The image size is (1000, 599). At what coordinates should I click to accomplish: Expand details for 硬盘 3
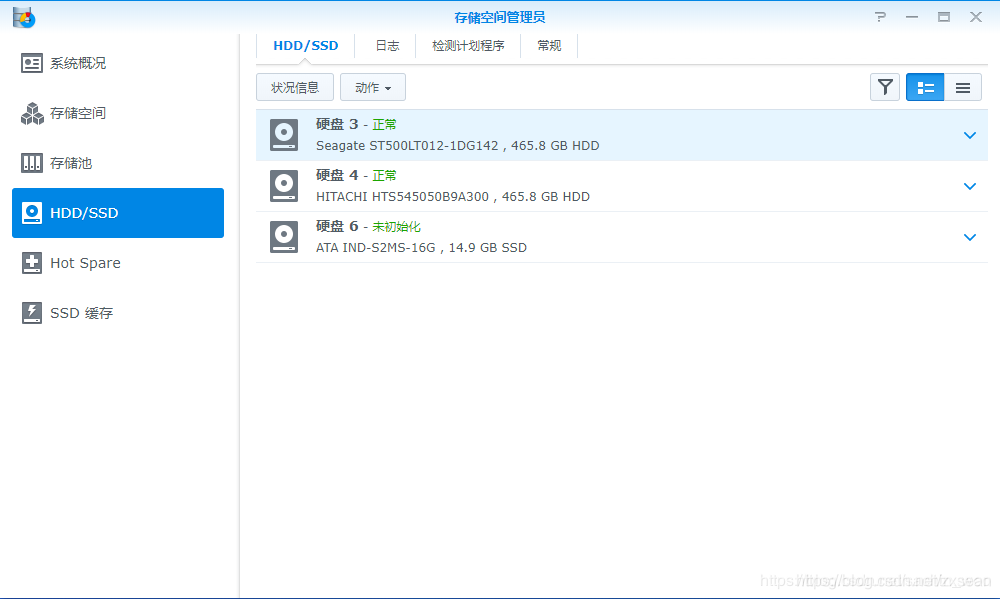[x=969, y=135]
